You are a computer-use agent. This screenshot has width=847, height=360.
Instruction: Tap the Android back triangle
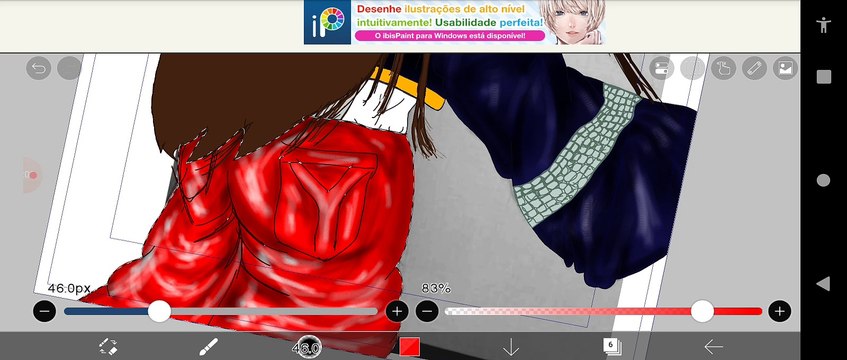[x=823, y=284]
